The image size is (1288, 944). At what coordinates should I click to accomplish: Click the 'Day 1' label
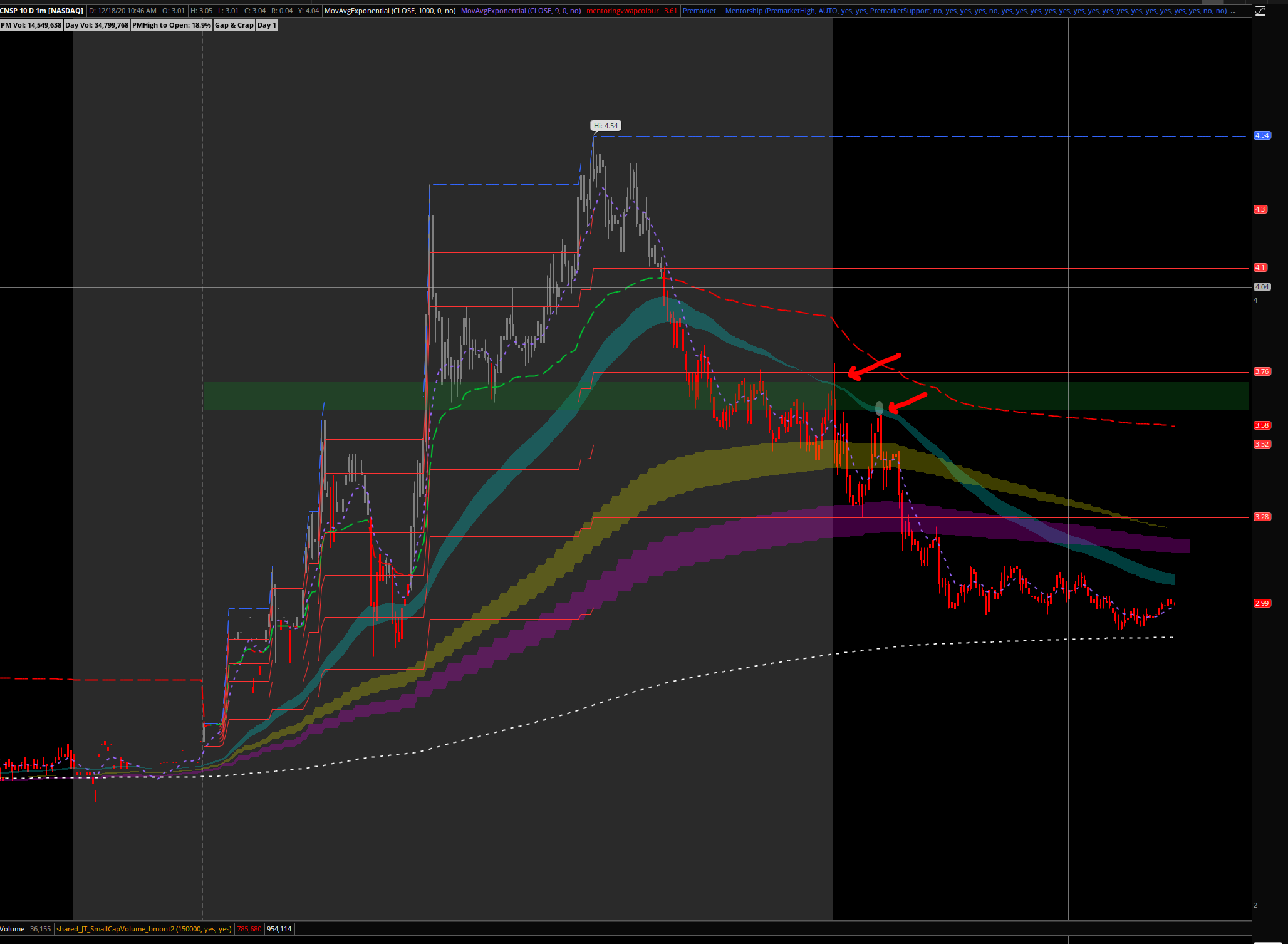tap(266, 25)
